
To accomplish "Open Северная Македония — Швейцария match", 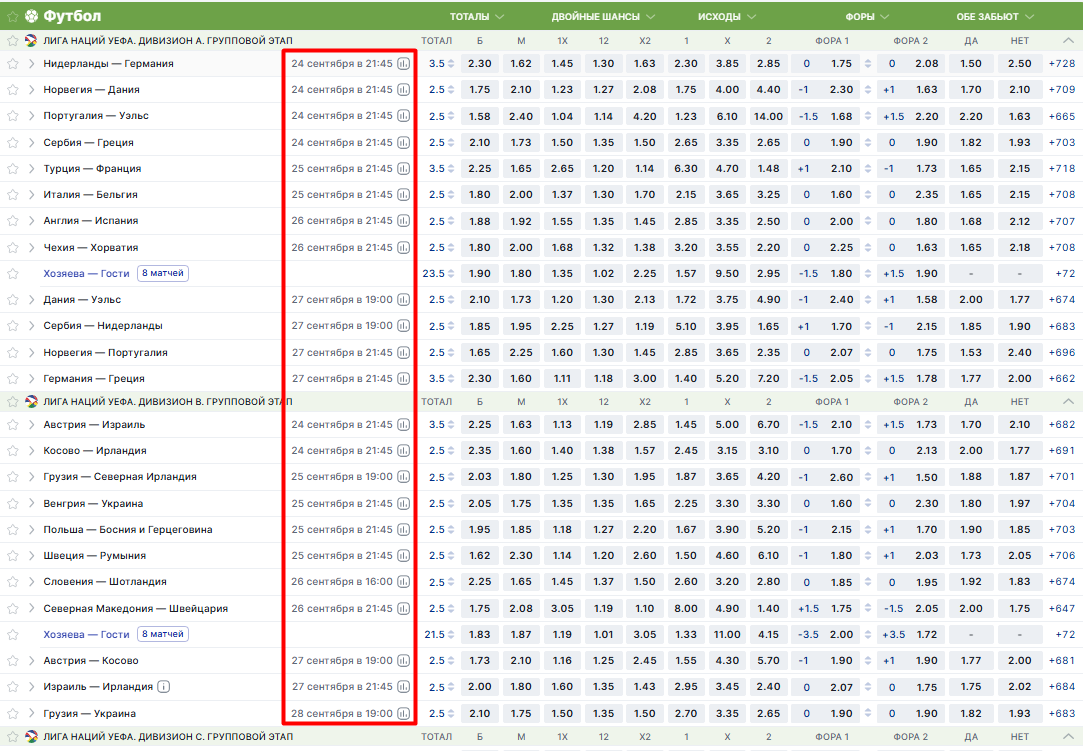I will (135, 609).
